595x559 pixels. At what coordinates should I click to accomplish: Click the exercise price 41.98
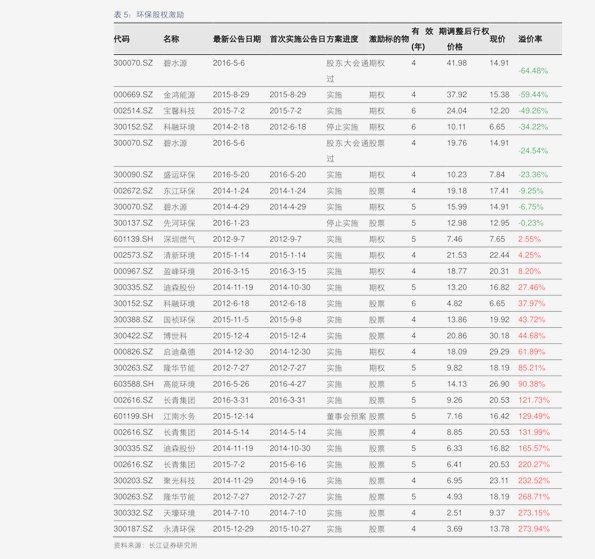456,63
